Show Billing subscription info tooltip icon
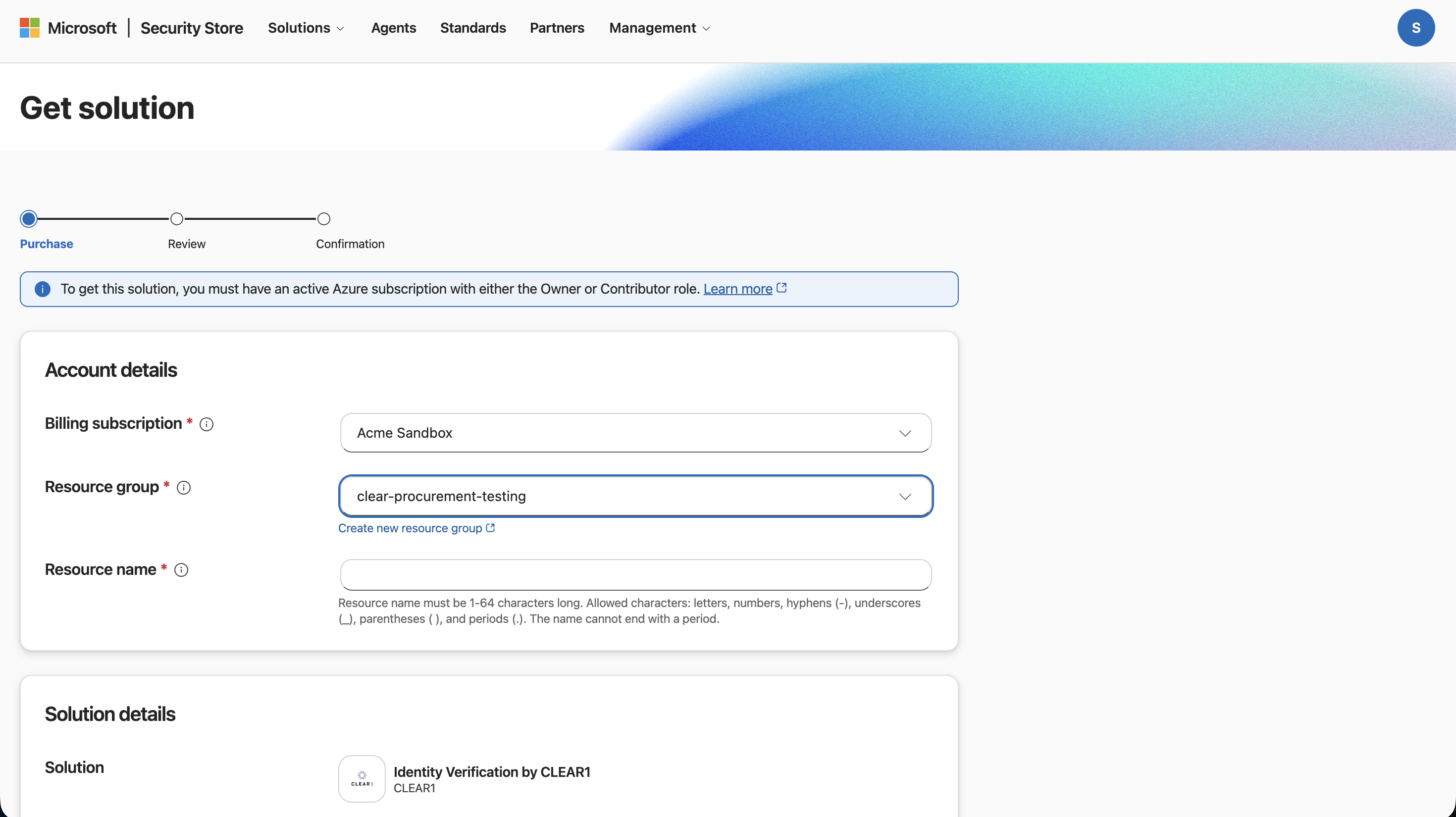The image size is (1456, 817). pos(207,424)
